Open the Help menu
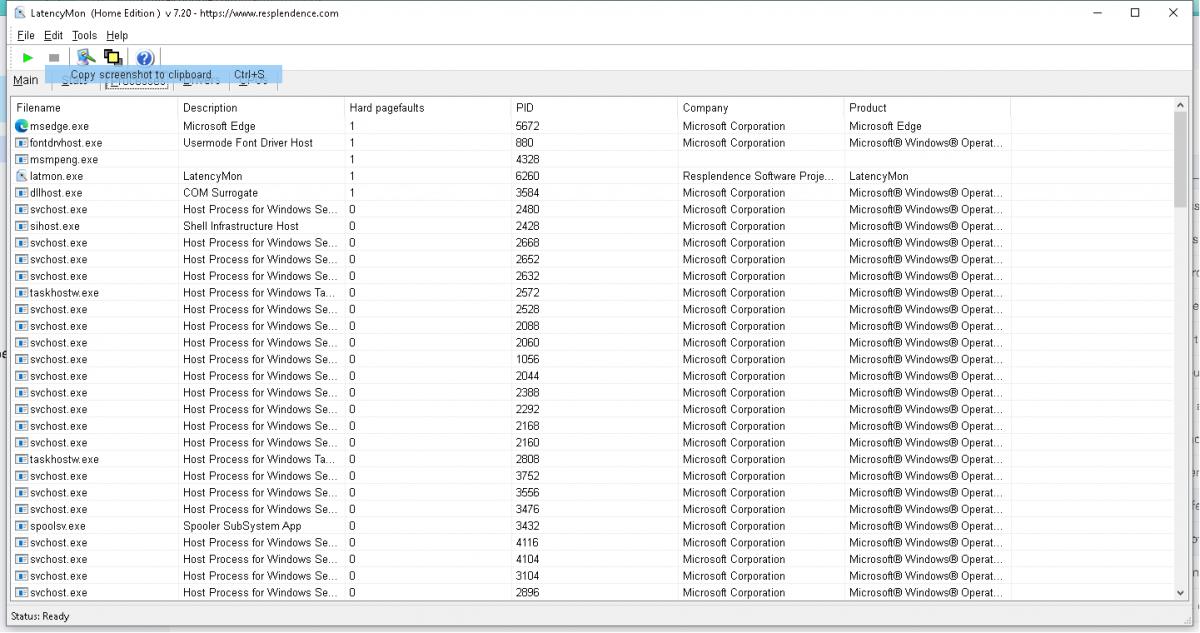The width and height of the screenshot is (1200, 633). pos(117,35)
